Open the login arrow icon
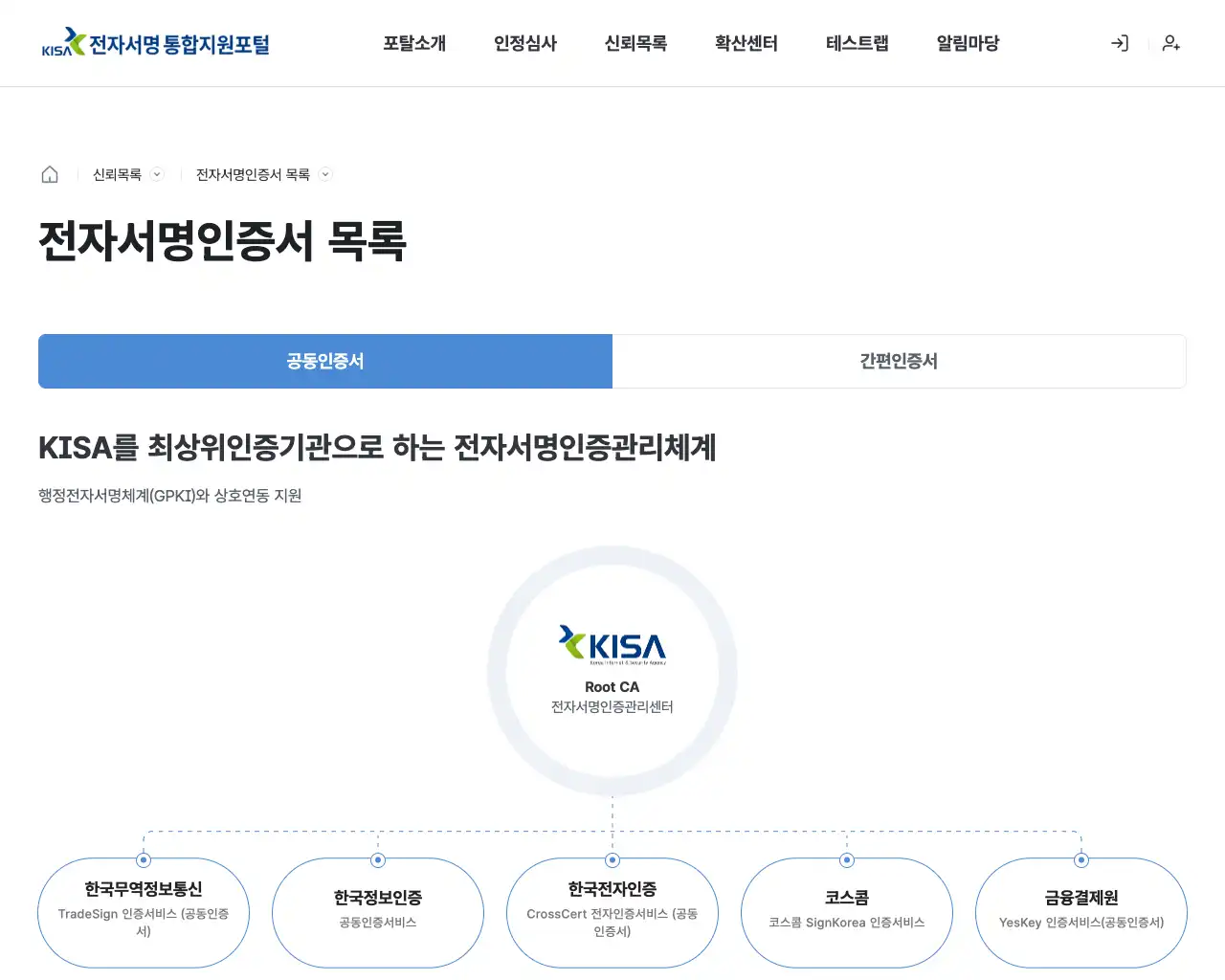 [x=1119, y=43]
